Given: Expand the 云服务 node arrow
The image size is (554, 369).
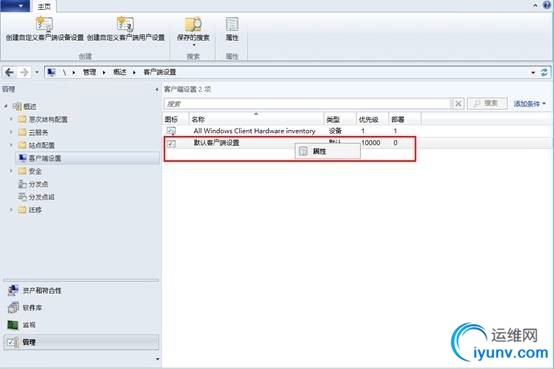Looking at the screenshot, I should coord(11,132).
